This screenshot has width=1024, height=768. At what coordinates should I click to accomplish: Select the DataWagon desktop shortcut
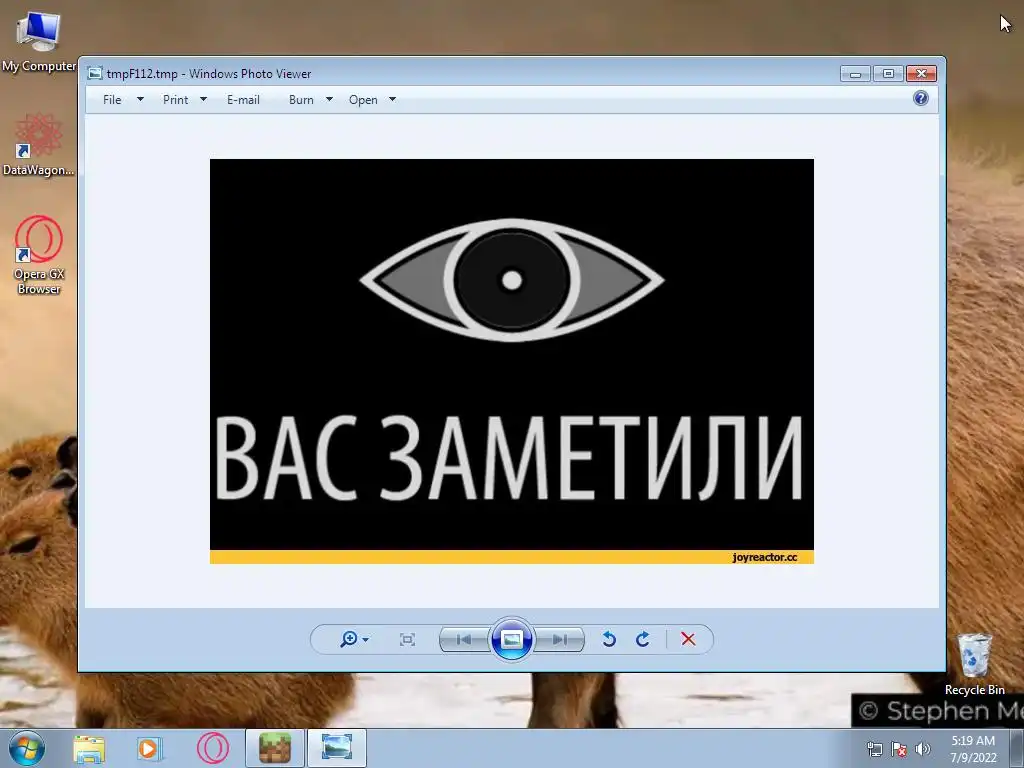point(39,145)
